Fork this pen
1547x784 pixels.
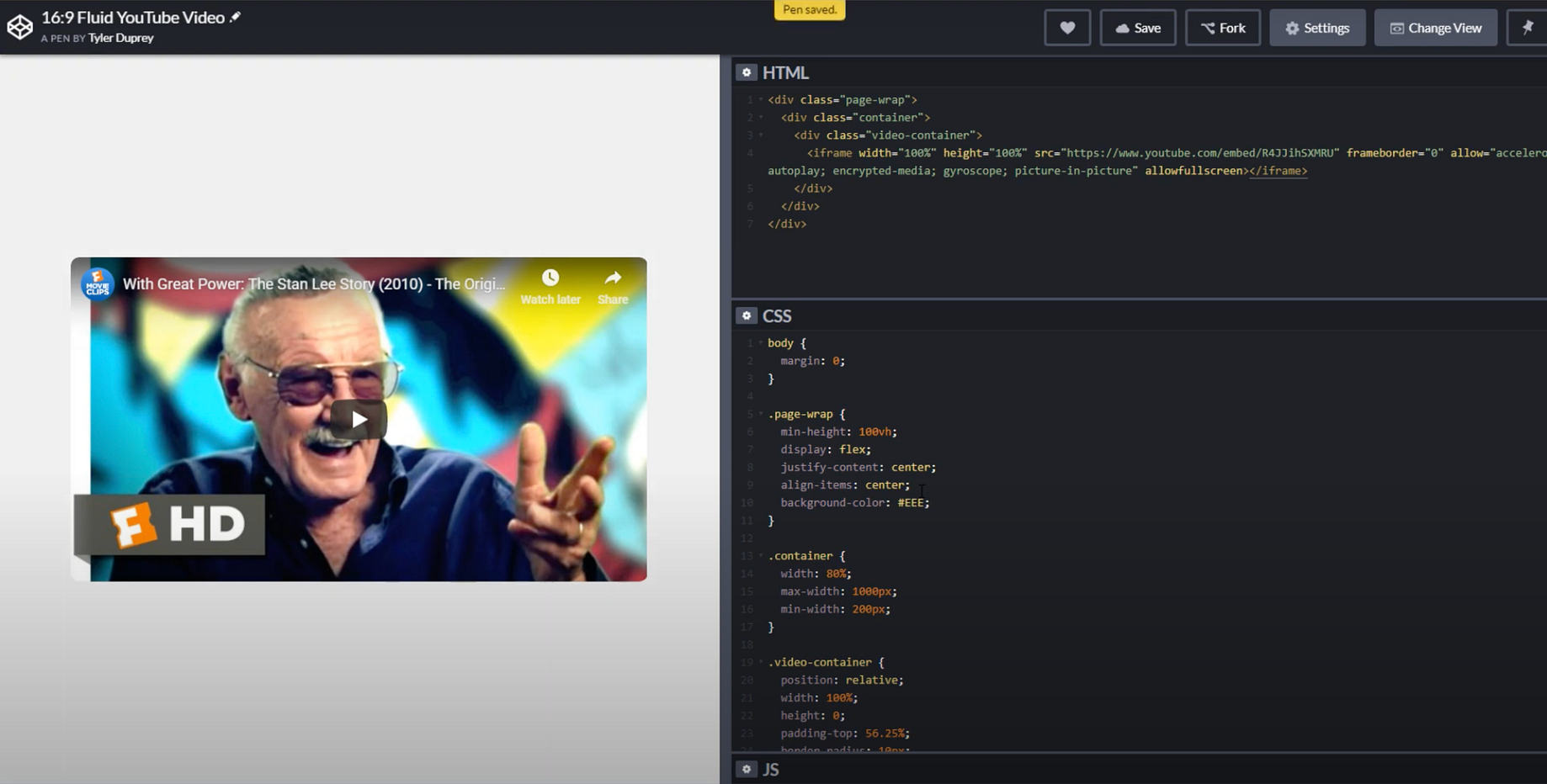pos(1223,28)
